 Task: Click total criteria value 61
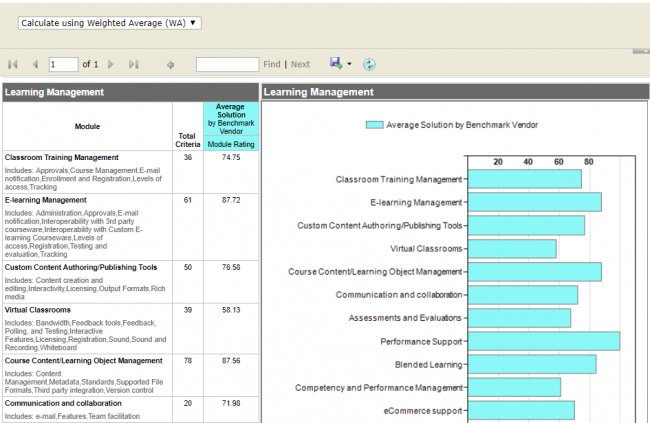(x=188, y=200)
